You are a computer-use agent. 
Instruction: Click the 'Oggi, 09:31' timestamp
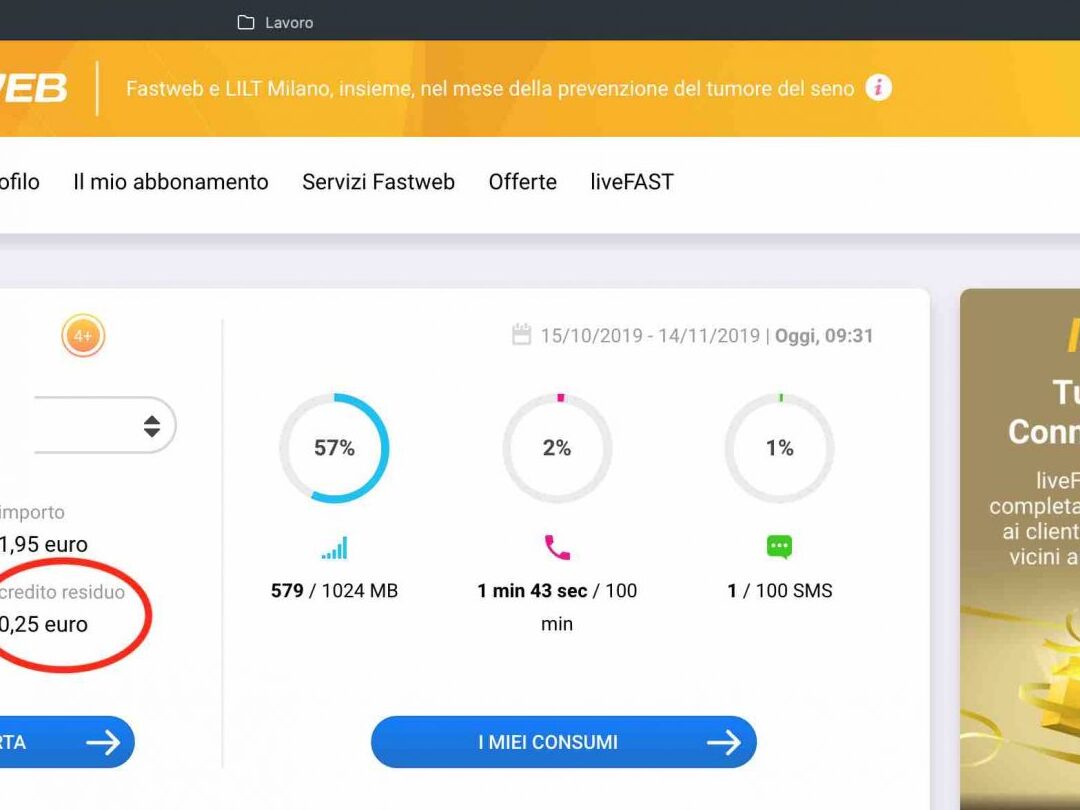click(824, 335)
